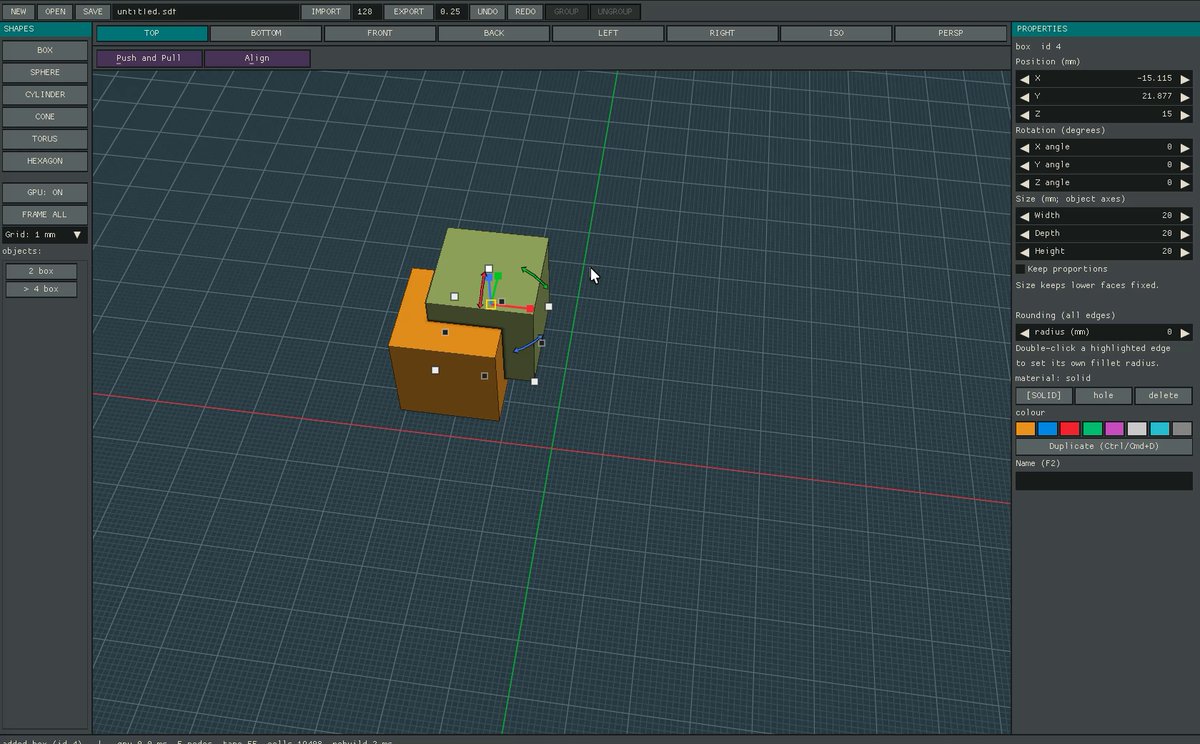Viewport: 1200px width, 744px height.
Task: Add a SPHERE shape
Action: (x=45, y=72)
